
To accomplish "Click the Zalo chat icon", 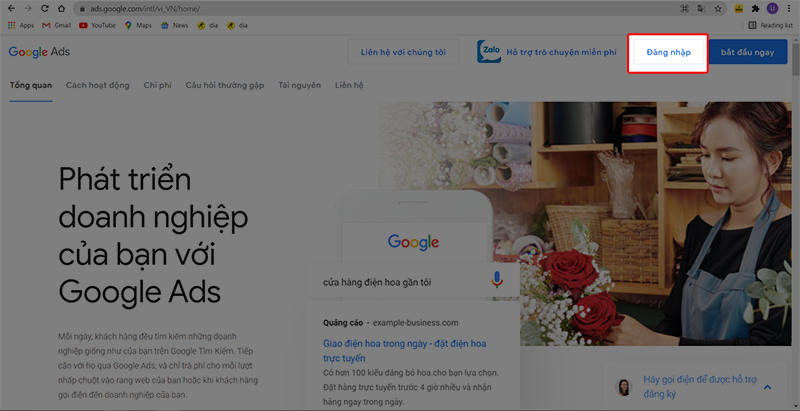I will pos(490,52).
